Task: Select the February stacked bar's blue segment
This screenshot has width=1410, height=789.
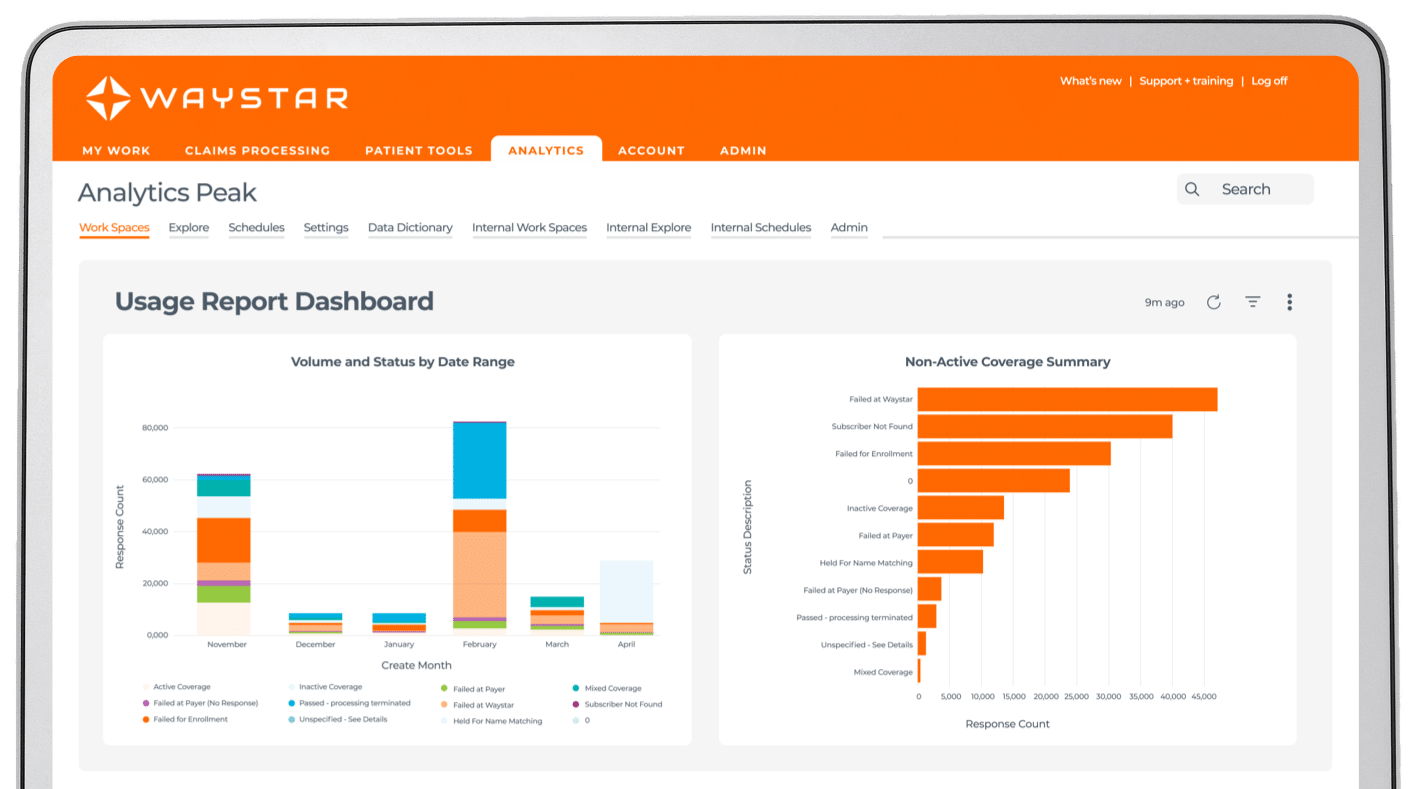Action: point(480,462)
